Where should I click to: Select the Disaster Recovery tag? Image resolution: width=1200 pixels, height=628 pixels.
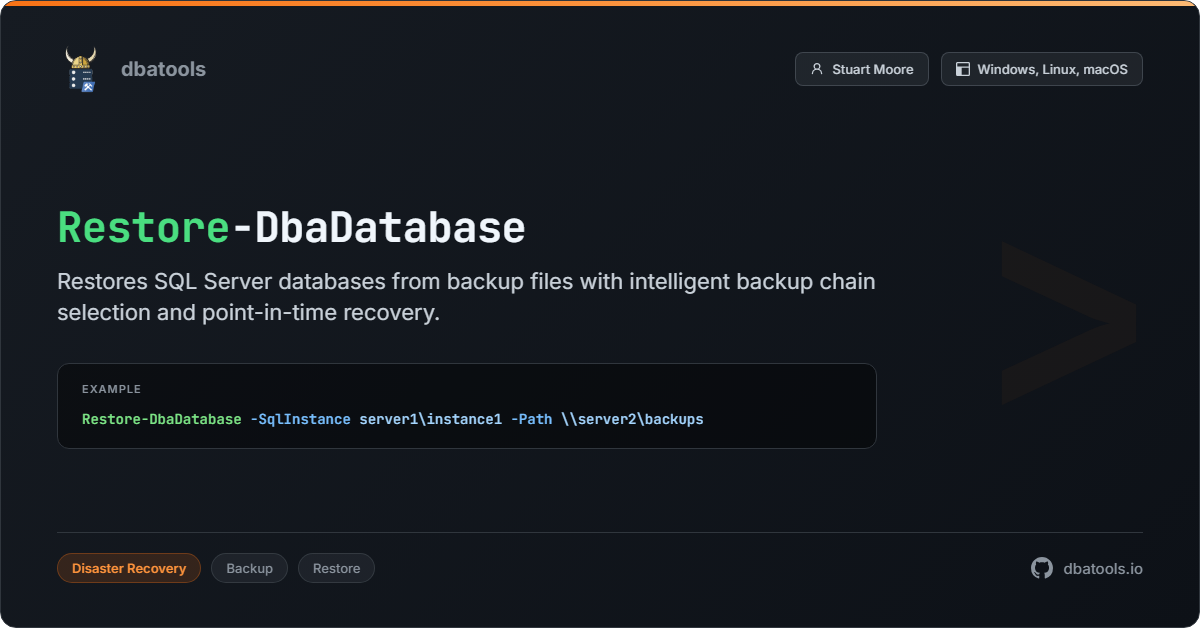coord(129,568)
